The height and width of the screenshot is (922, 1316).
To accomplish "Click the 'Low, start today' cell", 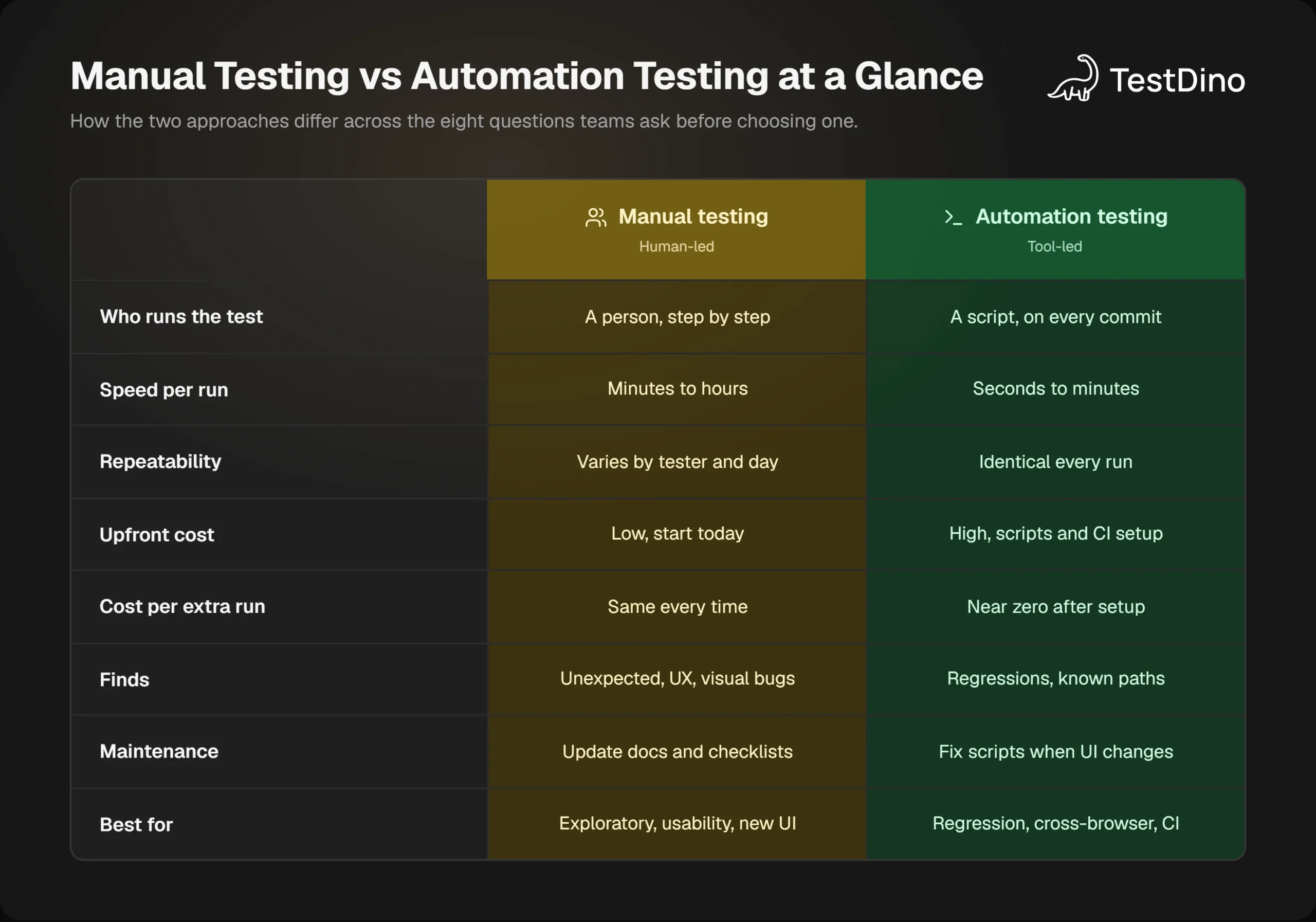I will point(677,534).
